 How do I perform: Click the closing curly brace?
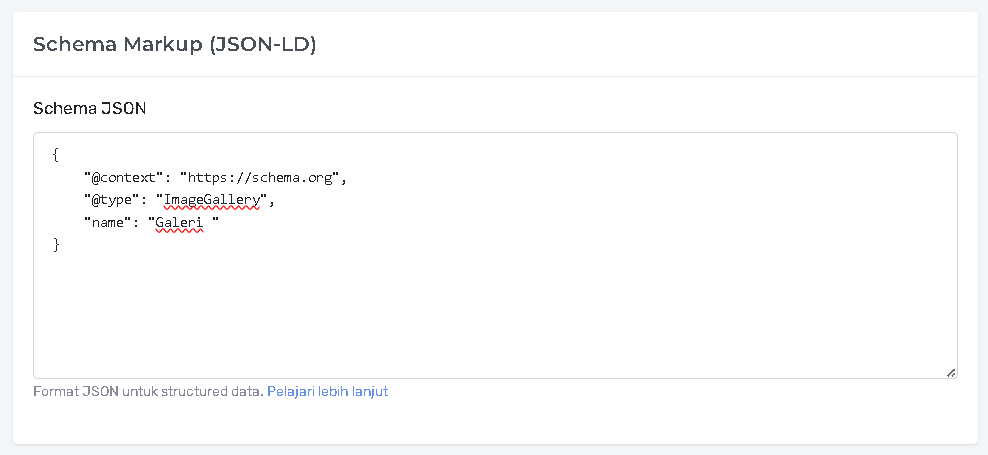tap(56, 244)
